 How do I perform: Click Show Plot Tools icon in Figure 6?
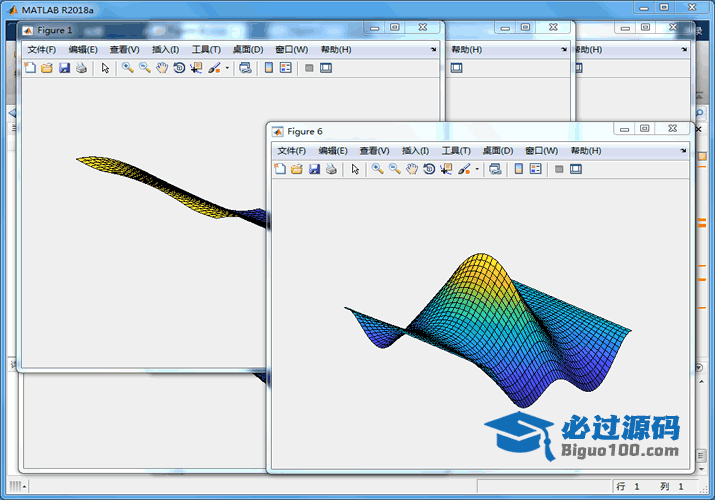pyautogui.click(x=576, y=169)
